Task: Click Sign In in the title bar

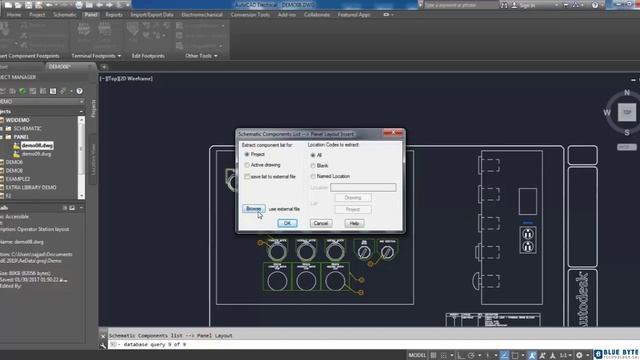Action: tap(527, 5)
